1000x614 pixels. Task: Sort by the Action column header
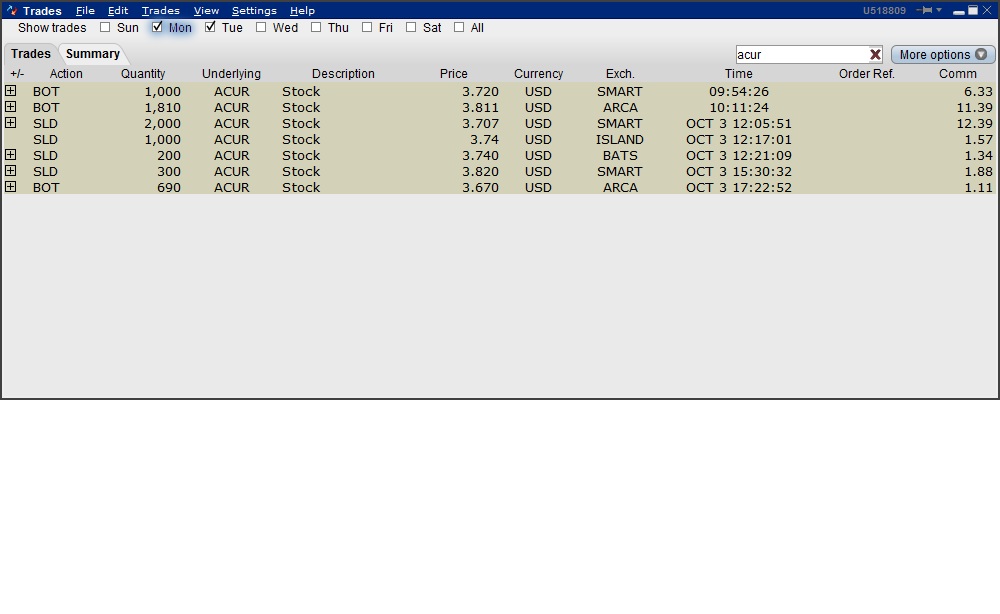(x=66, y=74)
